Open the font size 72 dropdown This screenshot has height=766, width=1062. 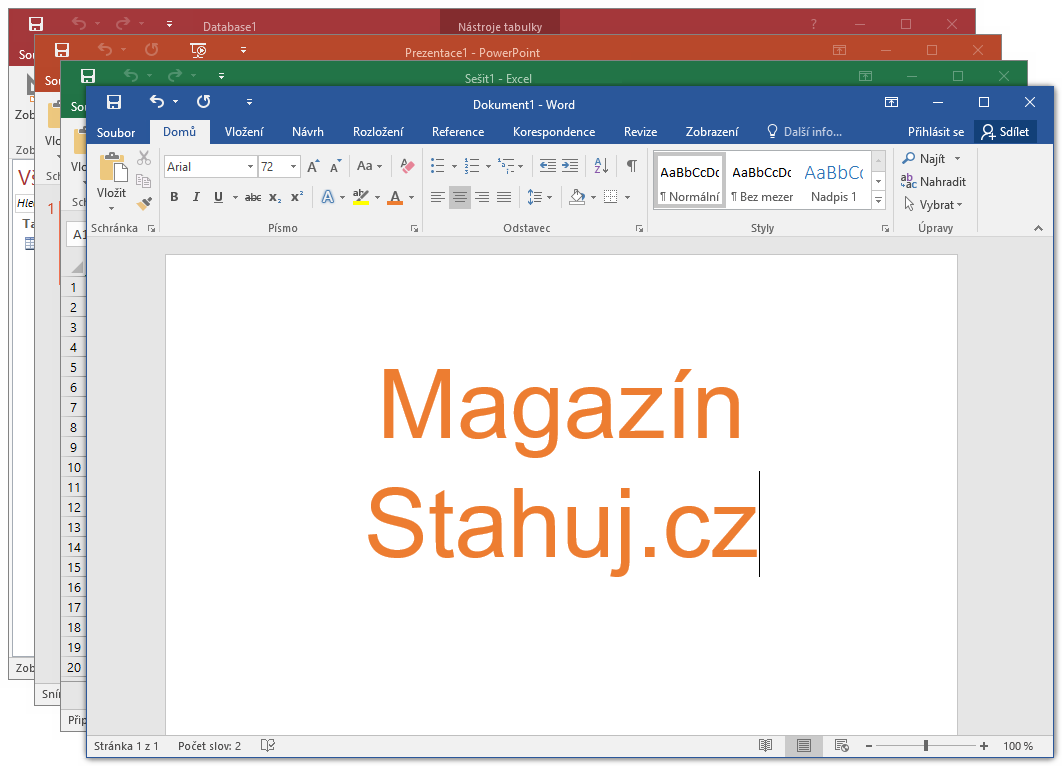click(x=293, y=167)
